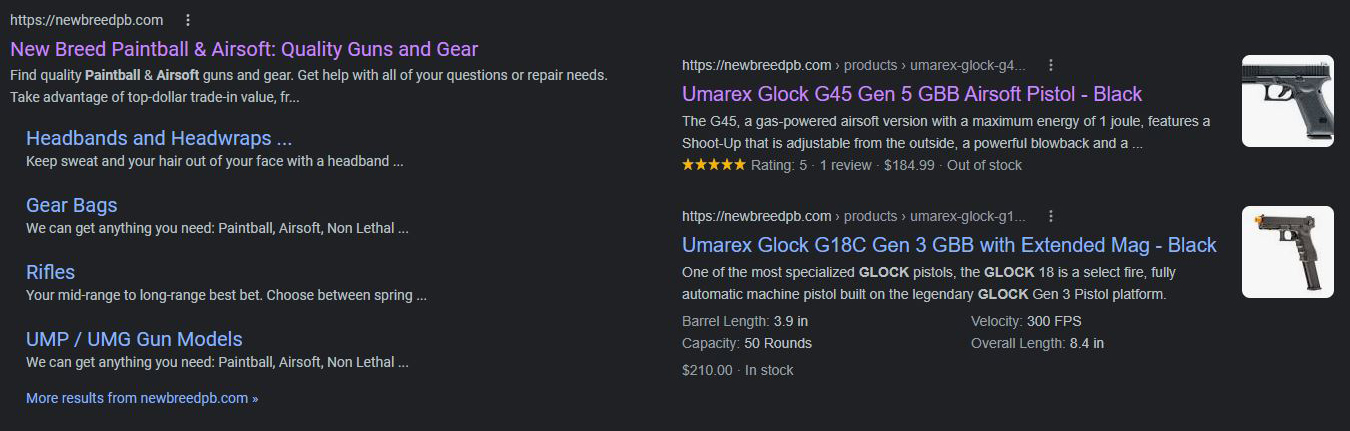This screenshot has width=1350, height=431.
Task: Open New Breed Paintball & Airsoft title link
Action: click(244, 49)
